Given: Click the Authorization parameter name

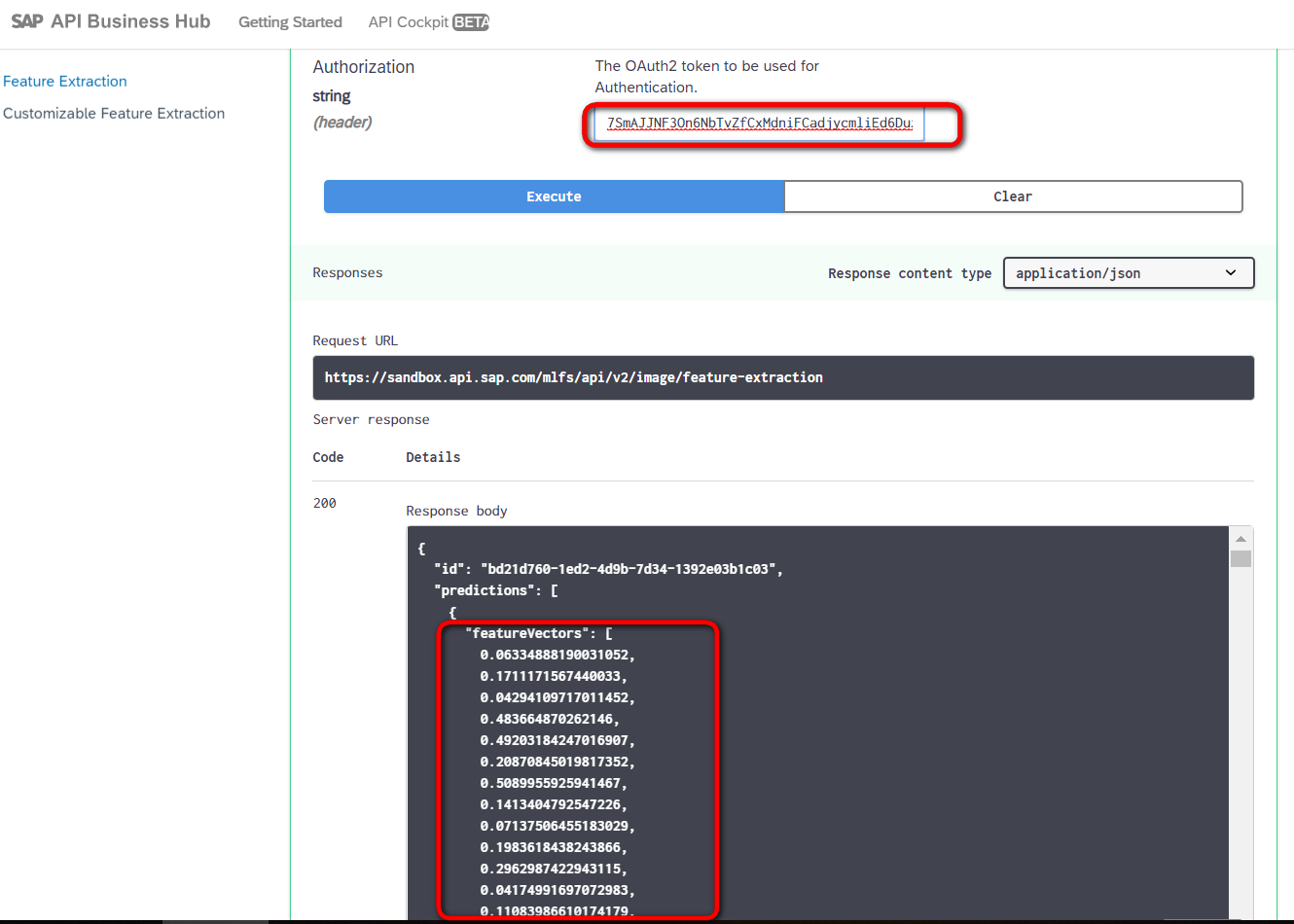Looking at the screenshot, I should click(364, 67).
